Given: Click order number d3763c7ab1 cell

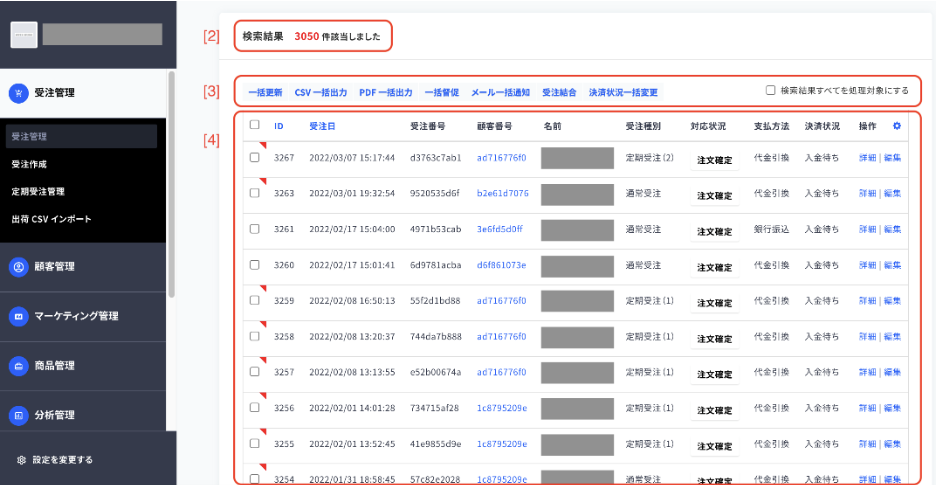Looking at the screenshot, I should [x=436, y=158].
